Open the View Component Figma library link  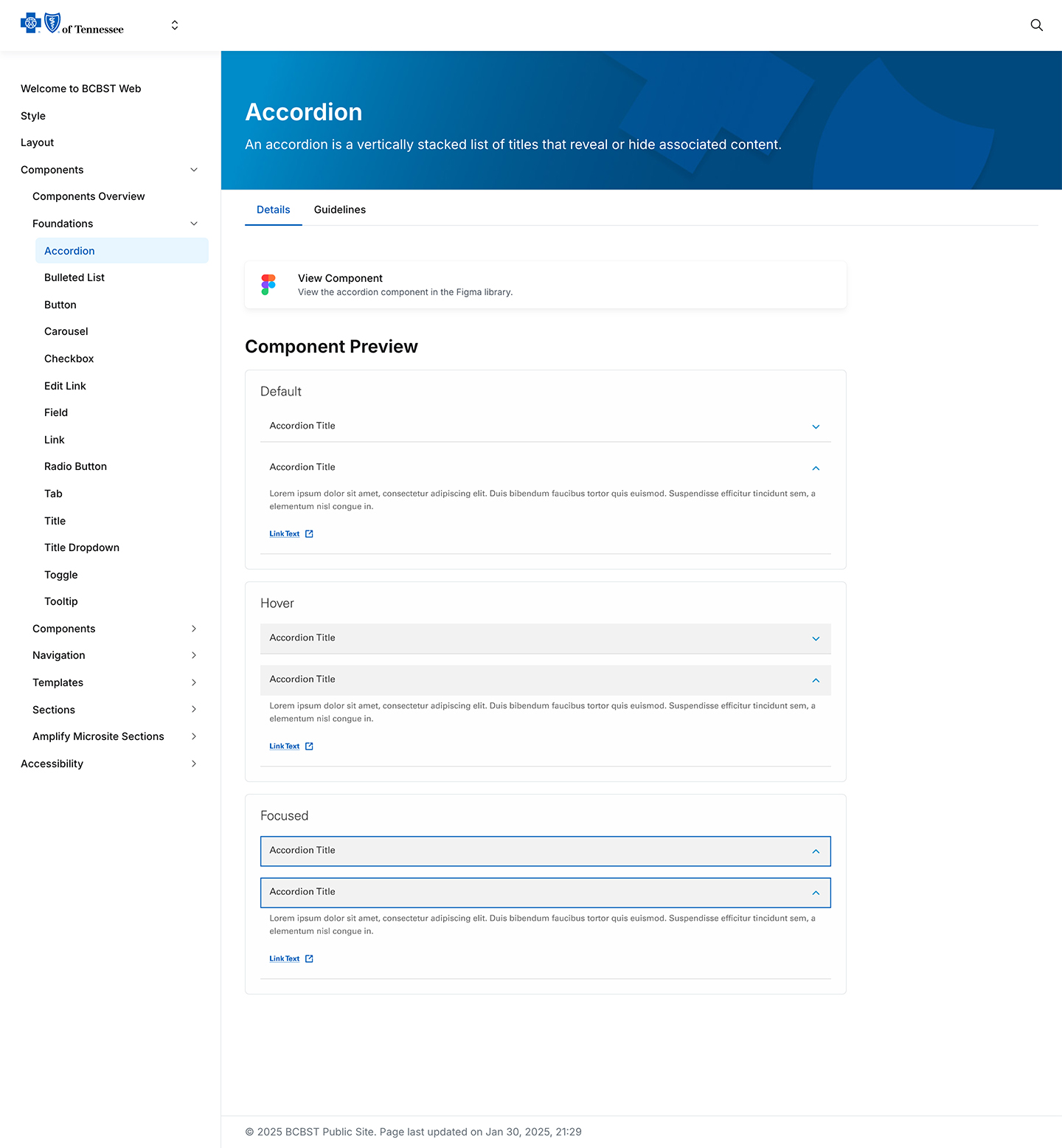tap(340, 278)
